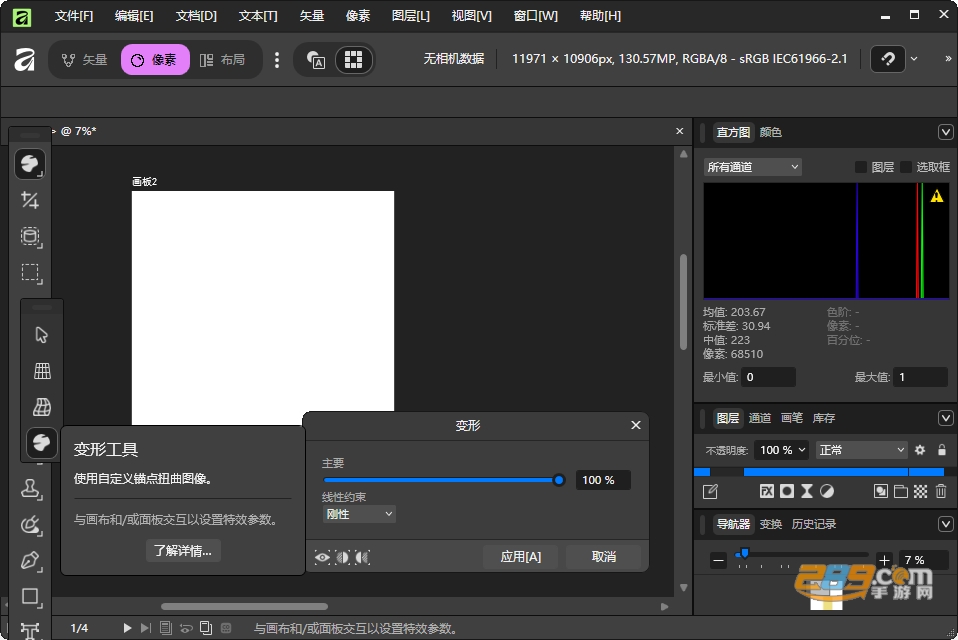Select the rectangular marquee selection tool
The image size is (958, 640).
(31, 273)
